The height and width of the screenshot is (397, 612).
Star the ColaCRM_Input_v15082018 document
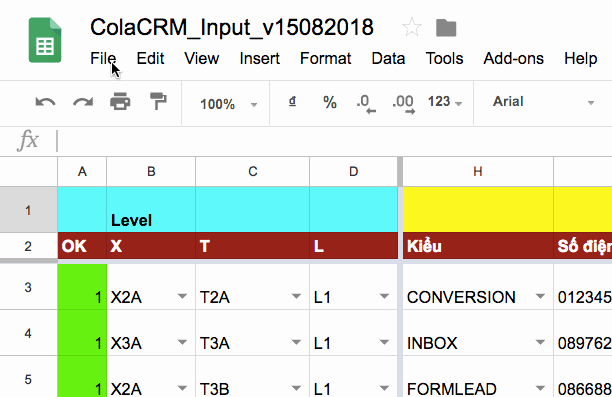tap(412, 28)
